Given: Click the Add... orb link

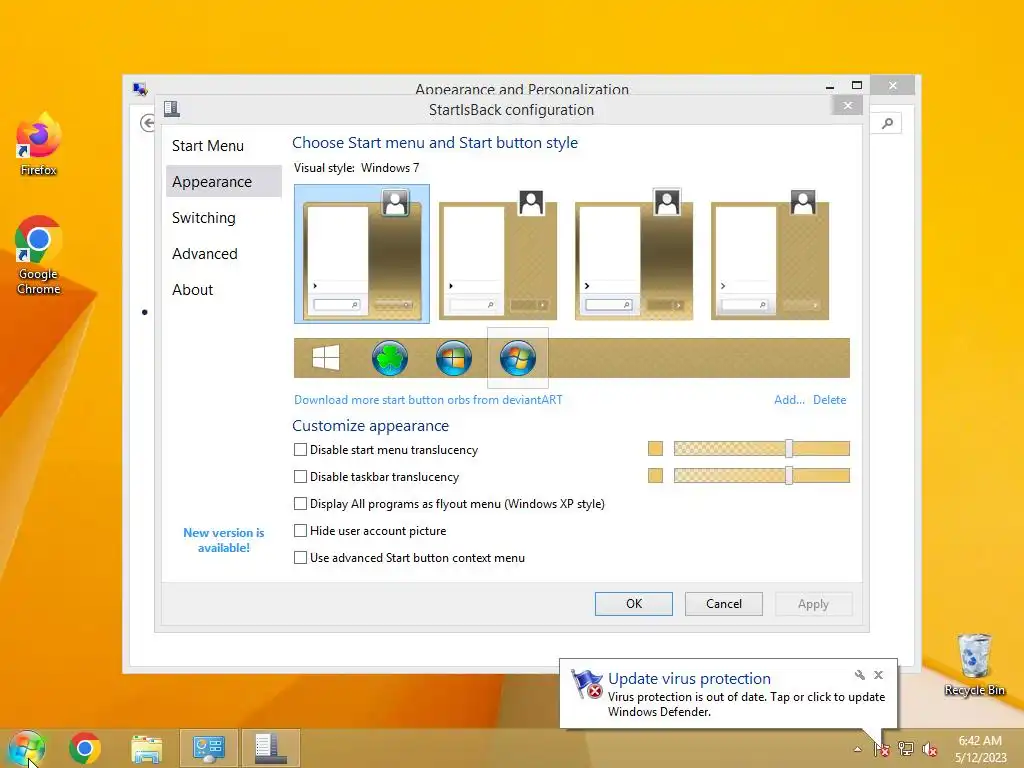Looking at the screenshot, I should pos(789,400).
